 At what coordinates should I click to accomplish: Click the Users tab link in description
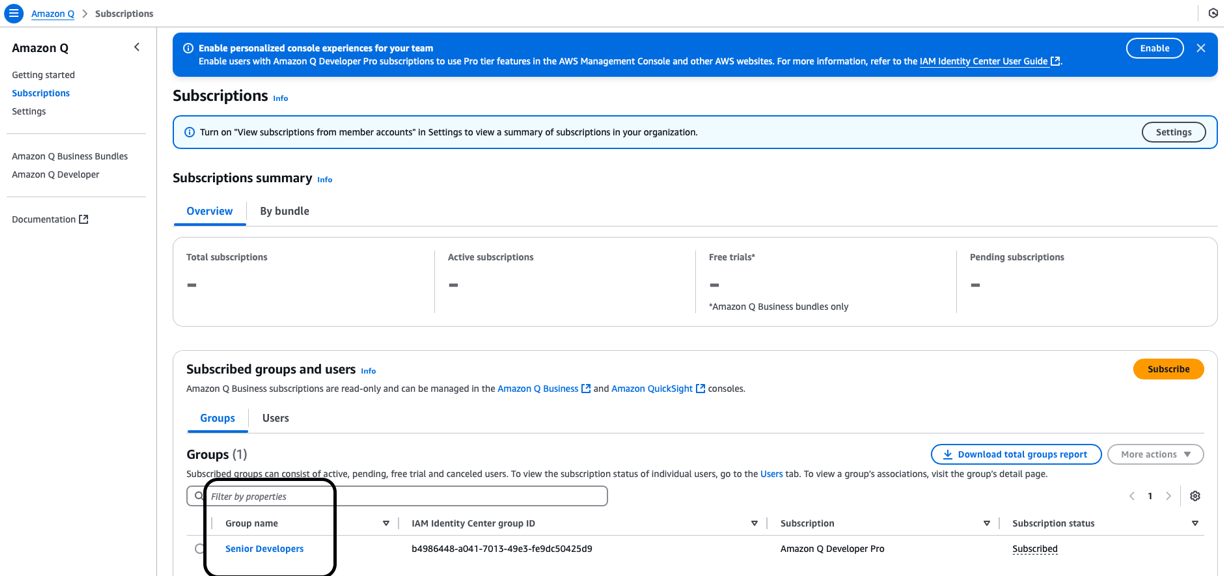771,474
